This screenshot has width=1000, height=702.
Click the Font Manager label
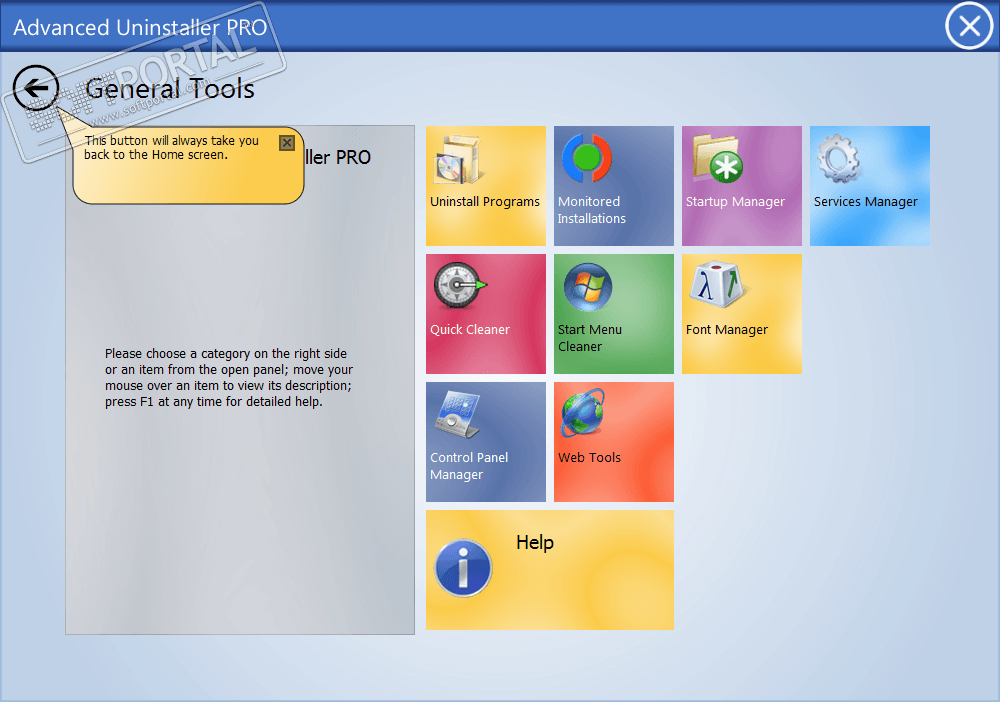(x=726, y=330)
